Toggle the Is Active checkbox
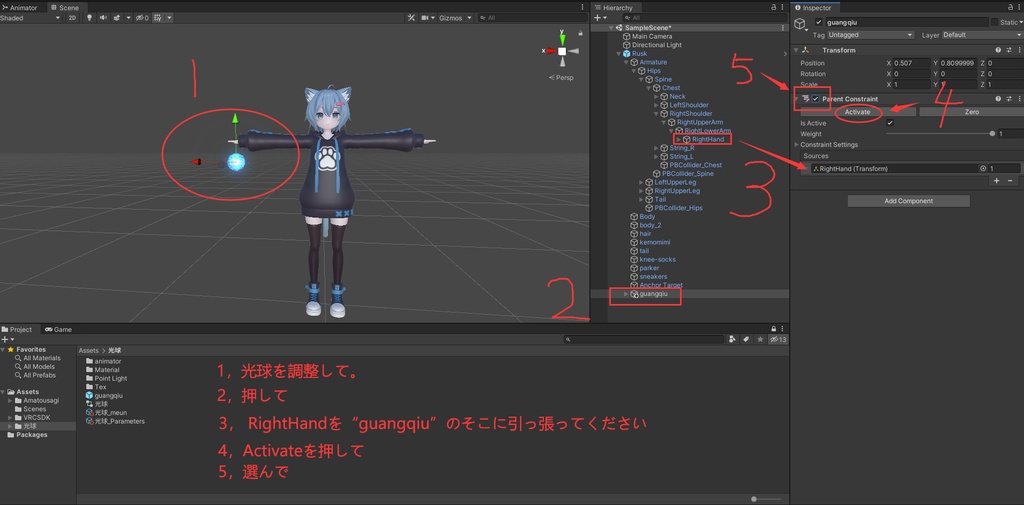This screenshot has width=1024, height=505. coord(889,123)
